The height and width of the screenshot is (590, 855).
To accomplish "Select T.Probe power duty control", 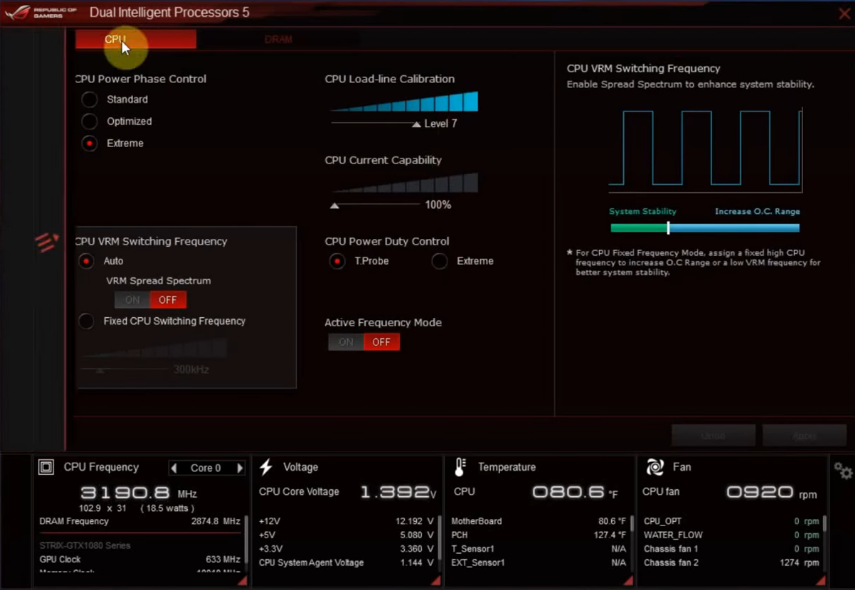I will pos(337,261).
